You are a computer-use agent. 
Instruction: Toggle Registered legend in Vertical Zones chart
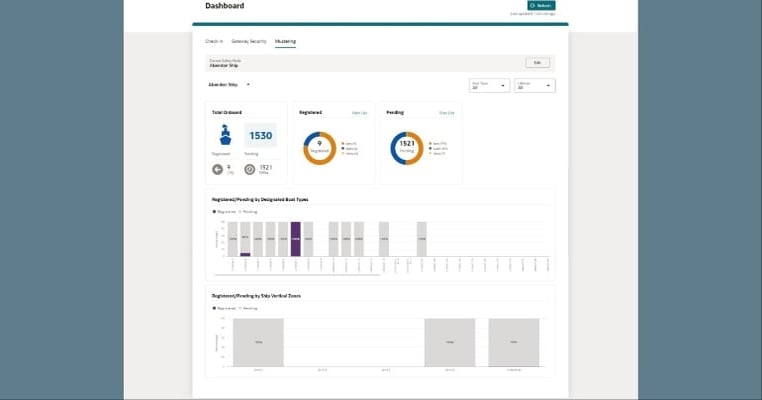click(x=225, y=308)
